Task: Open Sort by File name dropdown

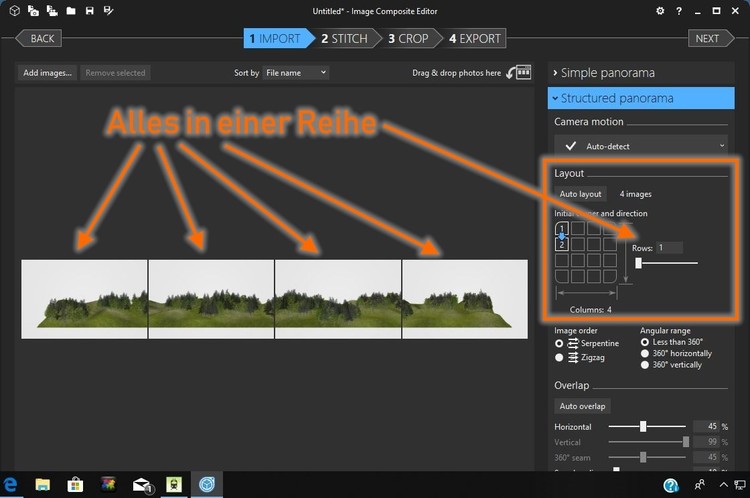Action: [x=296, y=73]
